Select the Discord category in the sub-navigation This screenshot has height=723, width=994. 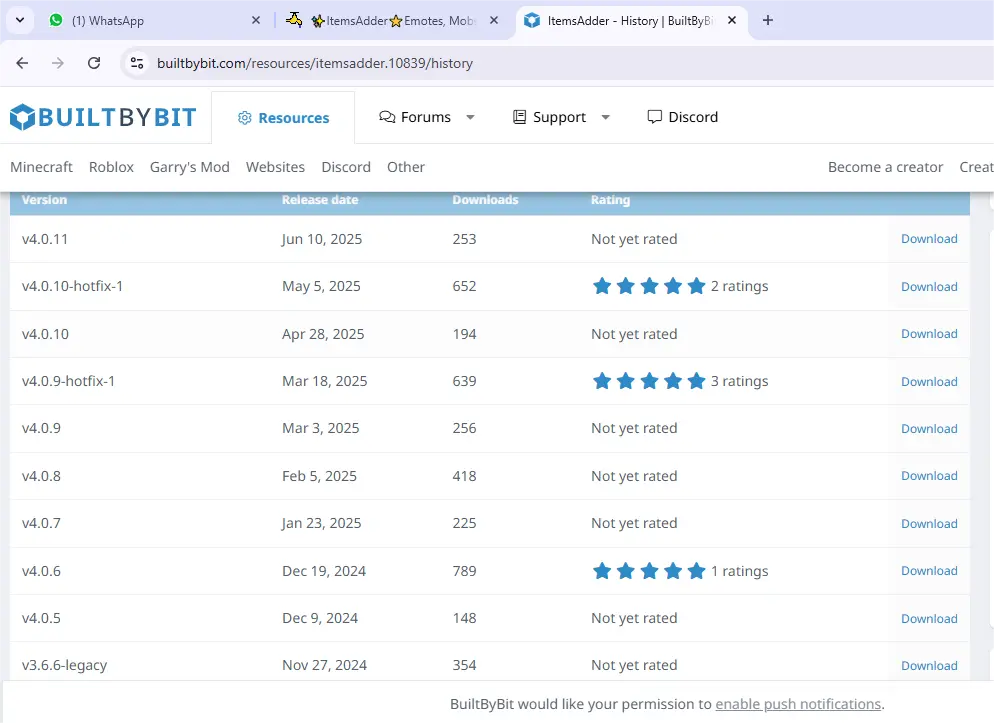(x=346, y=167)
